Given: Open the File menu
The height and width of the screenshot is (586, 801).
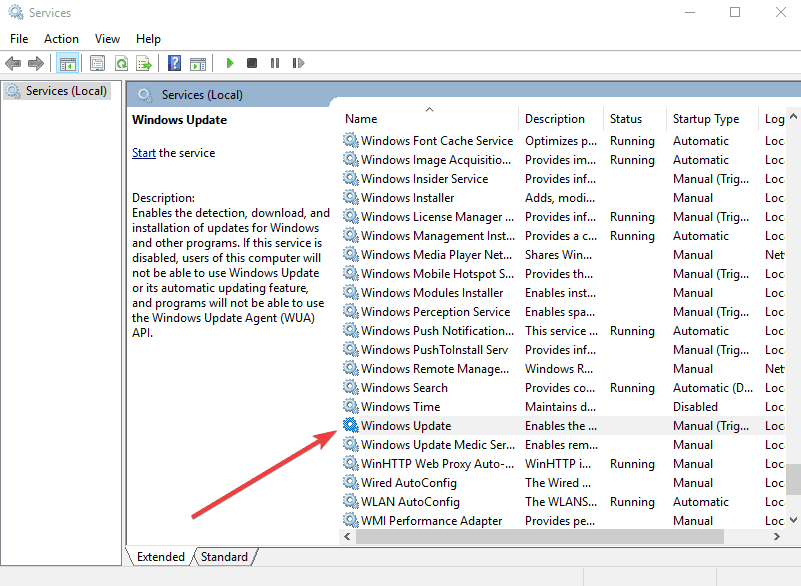Looking at the screenshot, I should click(x=19, y=39).
